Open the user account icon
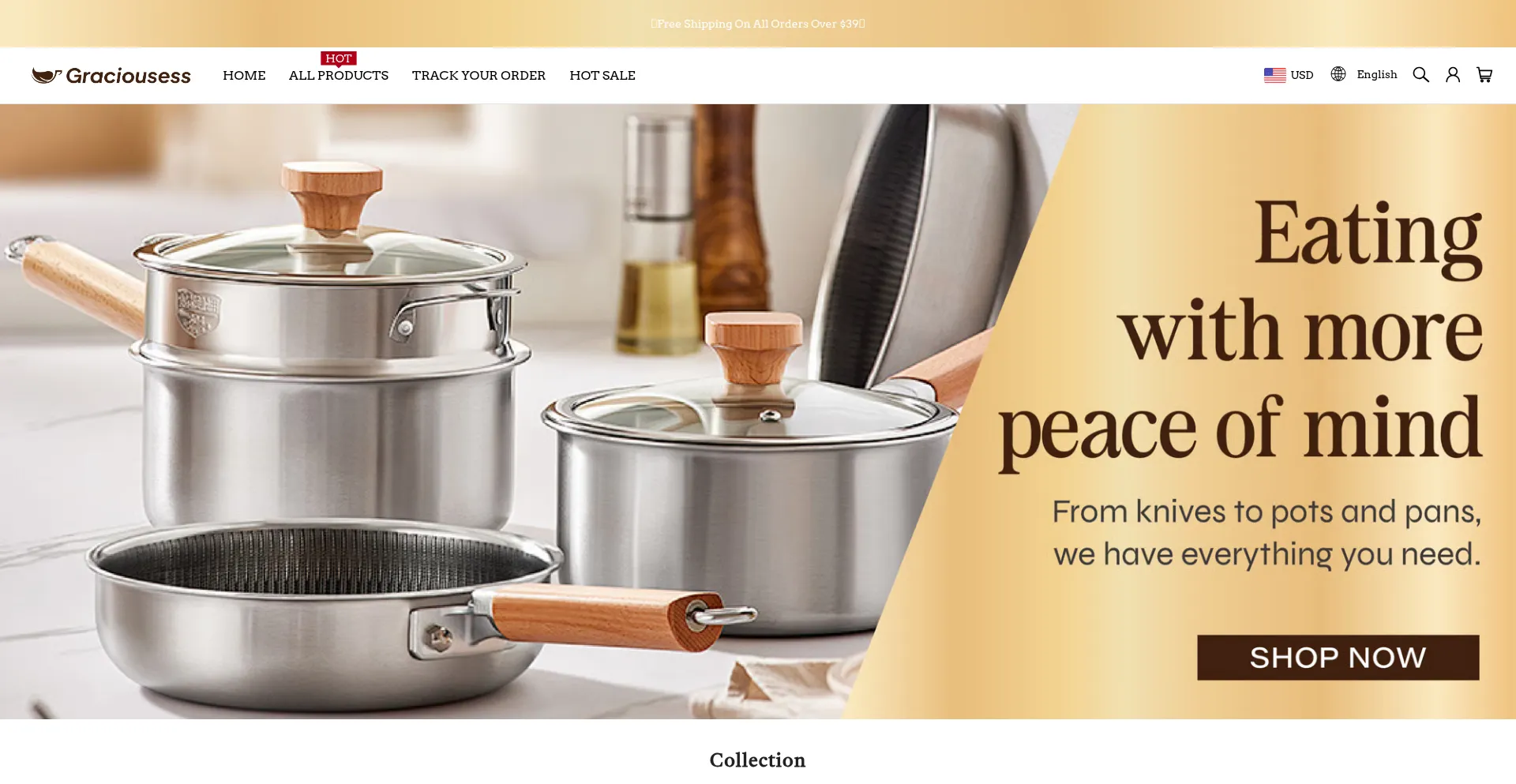1516x784 pixels. (x=1453, y=75)
